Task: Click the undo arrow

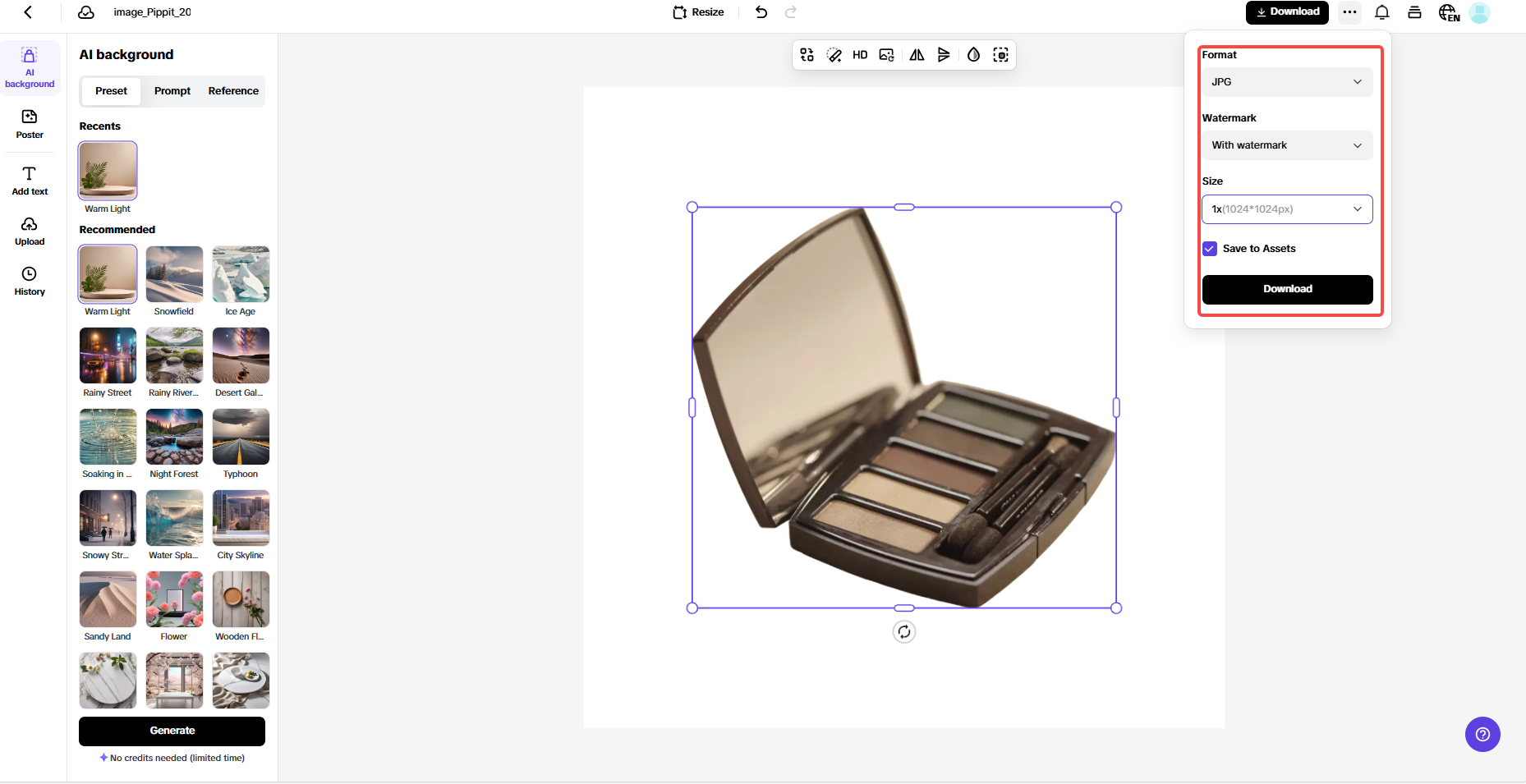Action: 761,12
